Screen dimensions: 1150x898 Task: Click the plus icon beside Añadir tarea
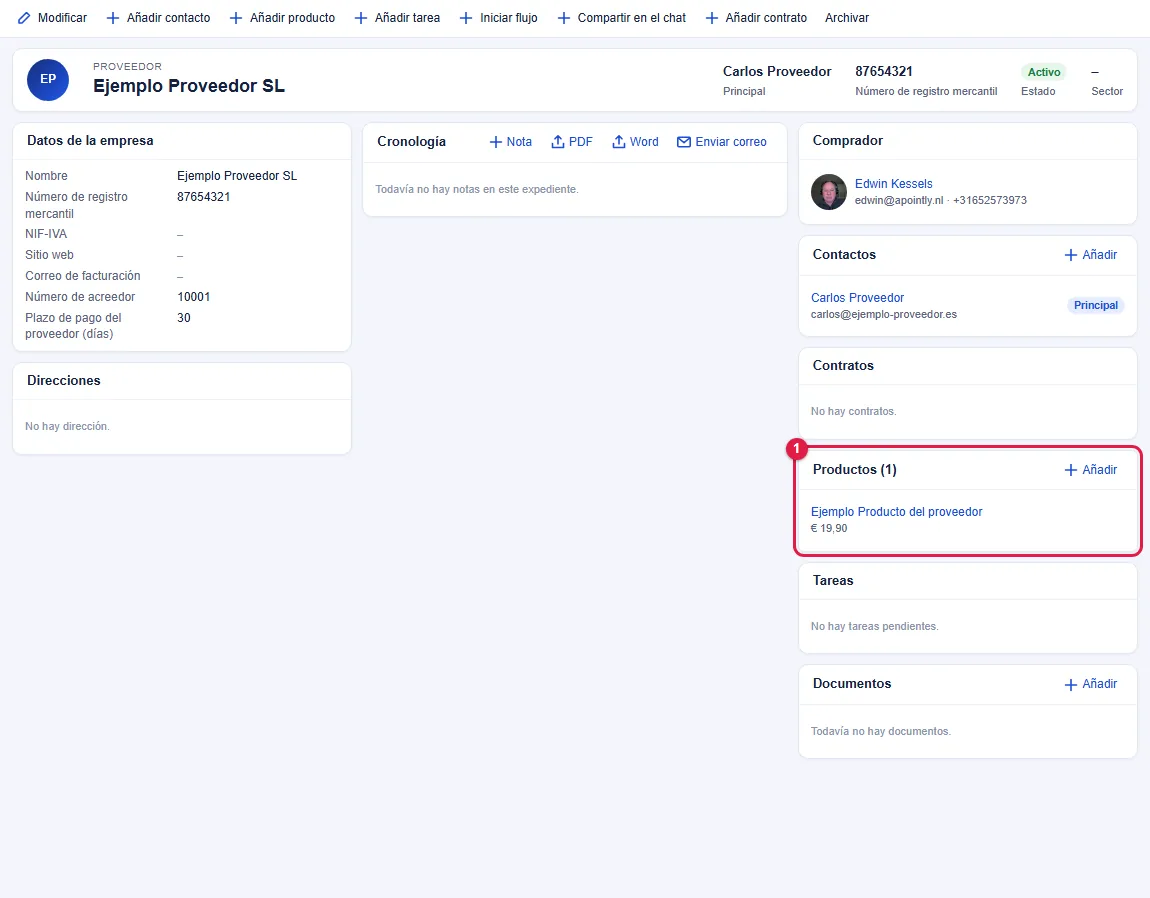[361, 18]
